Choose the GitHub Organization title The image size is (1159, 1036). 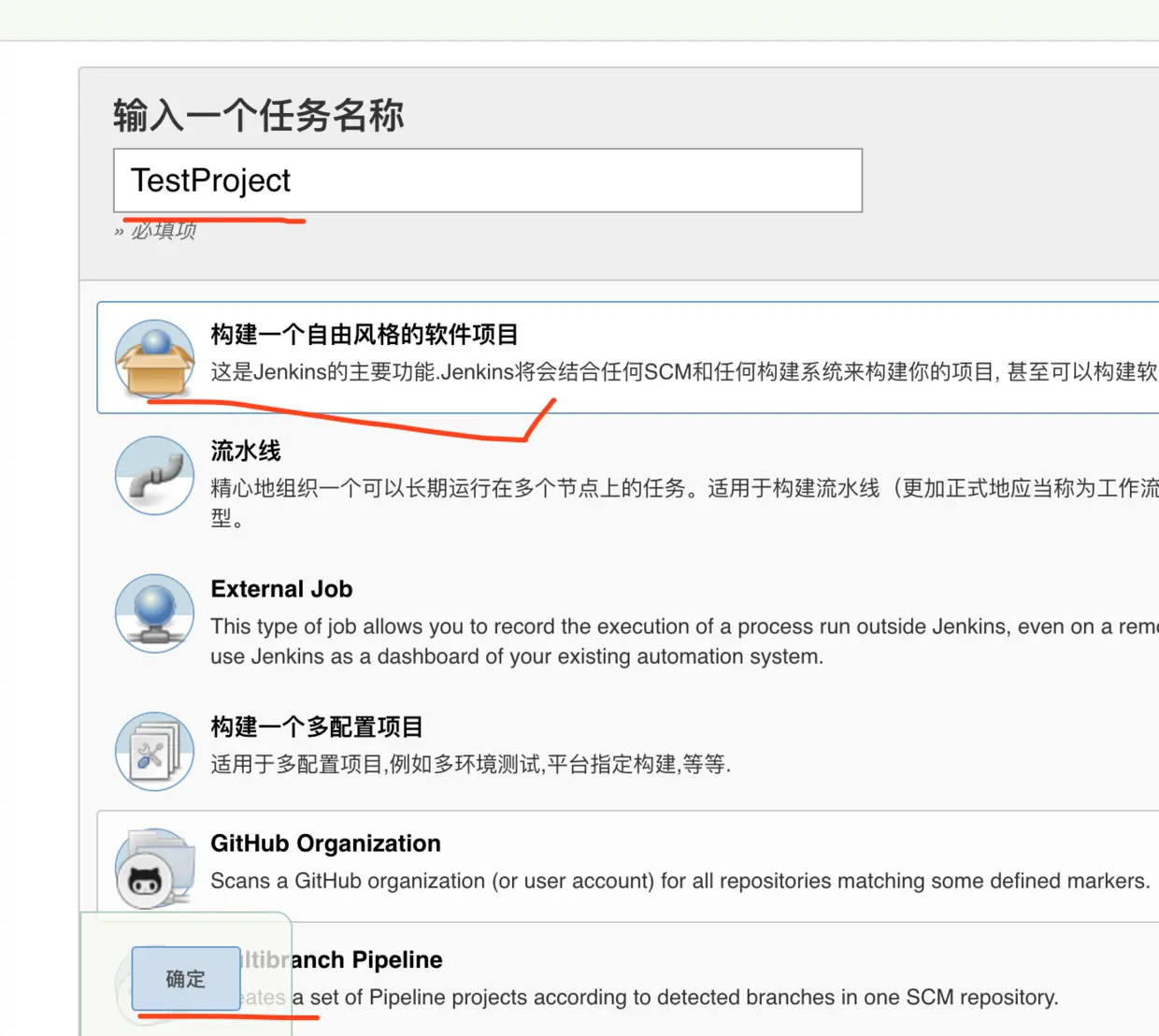tap(325, 843)
